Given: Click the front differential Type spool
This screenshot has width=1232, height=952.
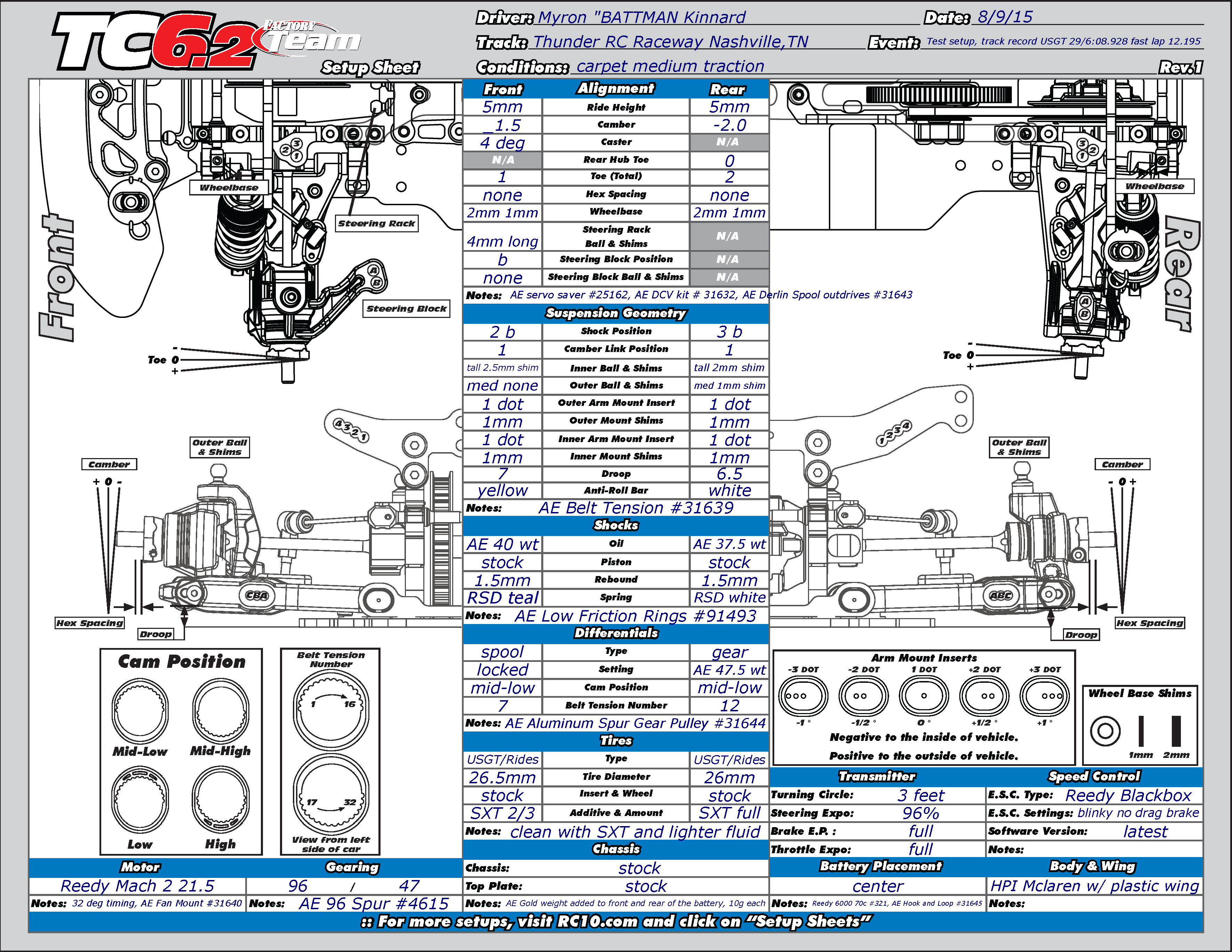Looking at the screenshot, I should tap(502, 652).
